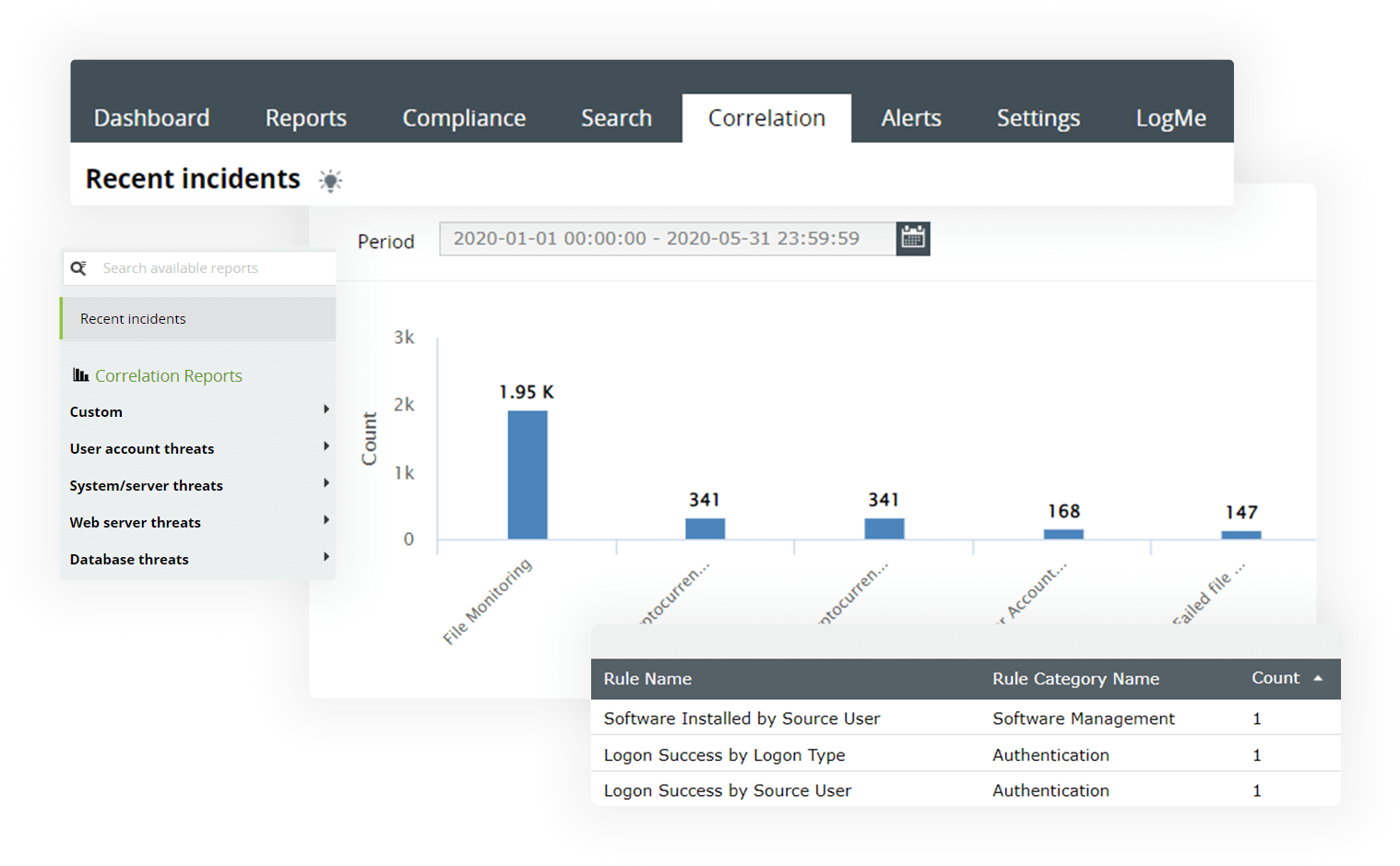This screenshot has height=866, width=1400.
Task: Select the Database threats label
Action: pos(129,560)
